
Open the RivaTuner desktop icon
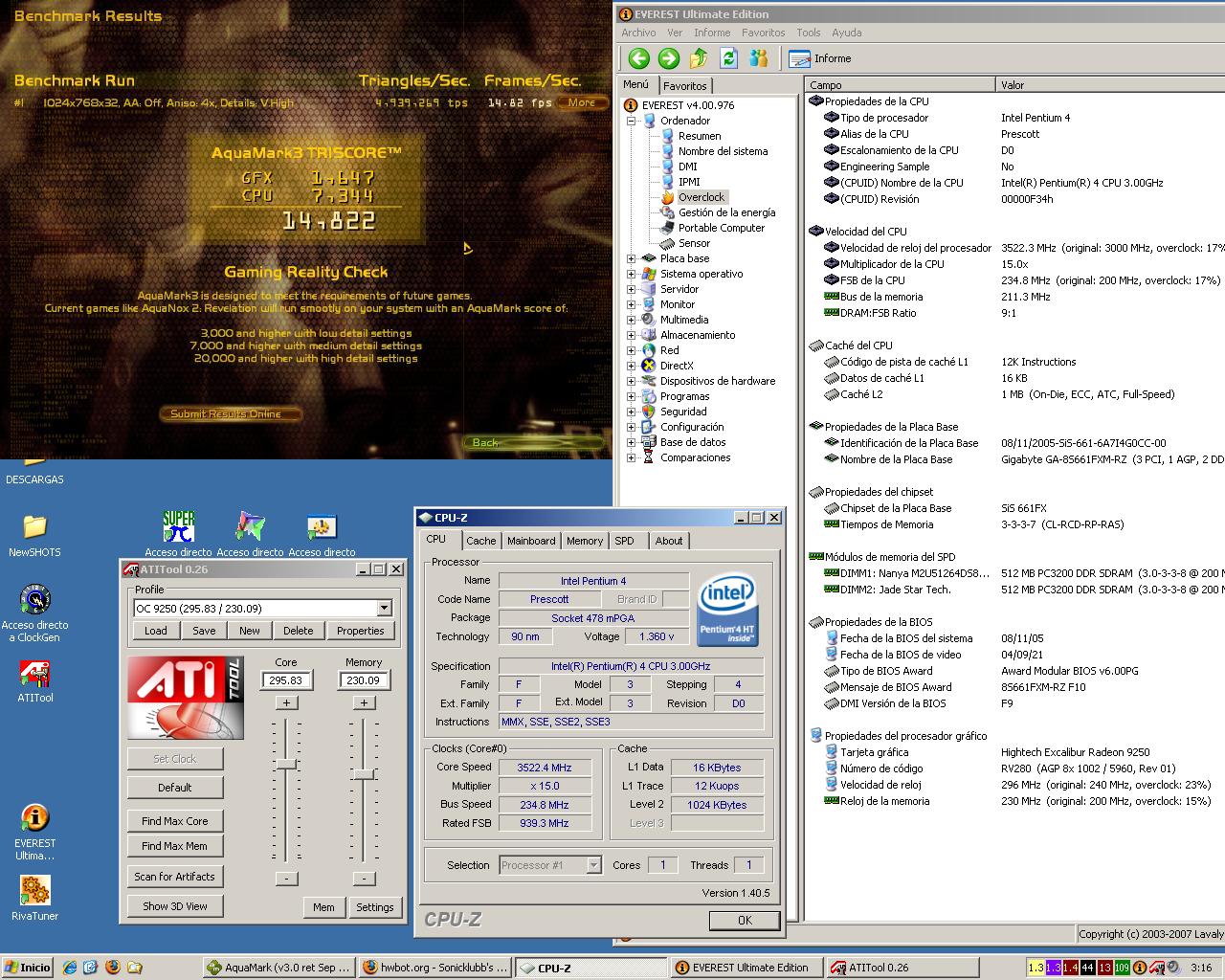coord(34,899)
